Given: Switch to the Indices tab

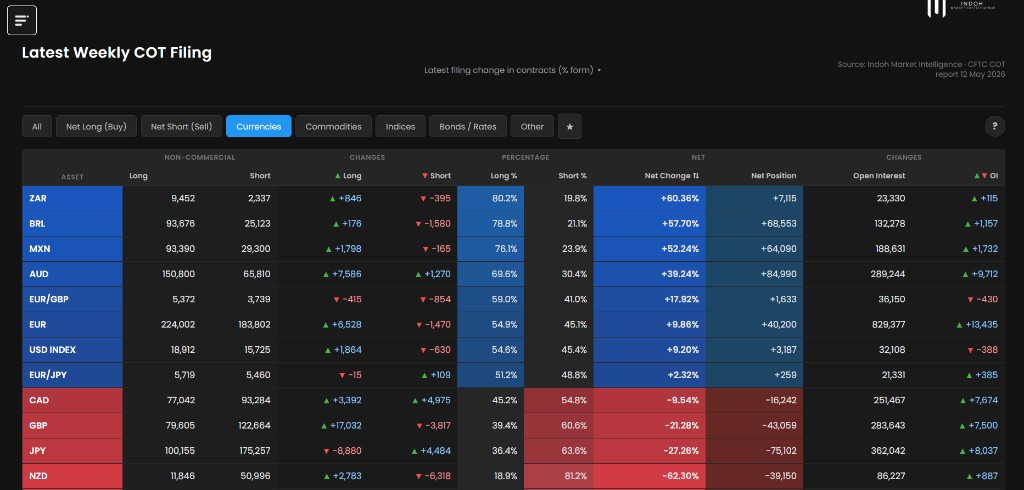Looking at the screenshot, I should pos(400,127).
